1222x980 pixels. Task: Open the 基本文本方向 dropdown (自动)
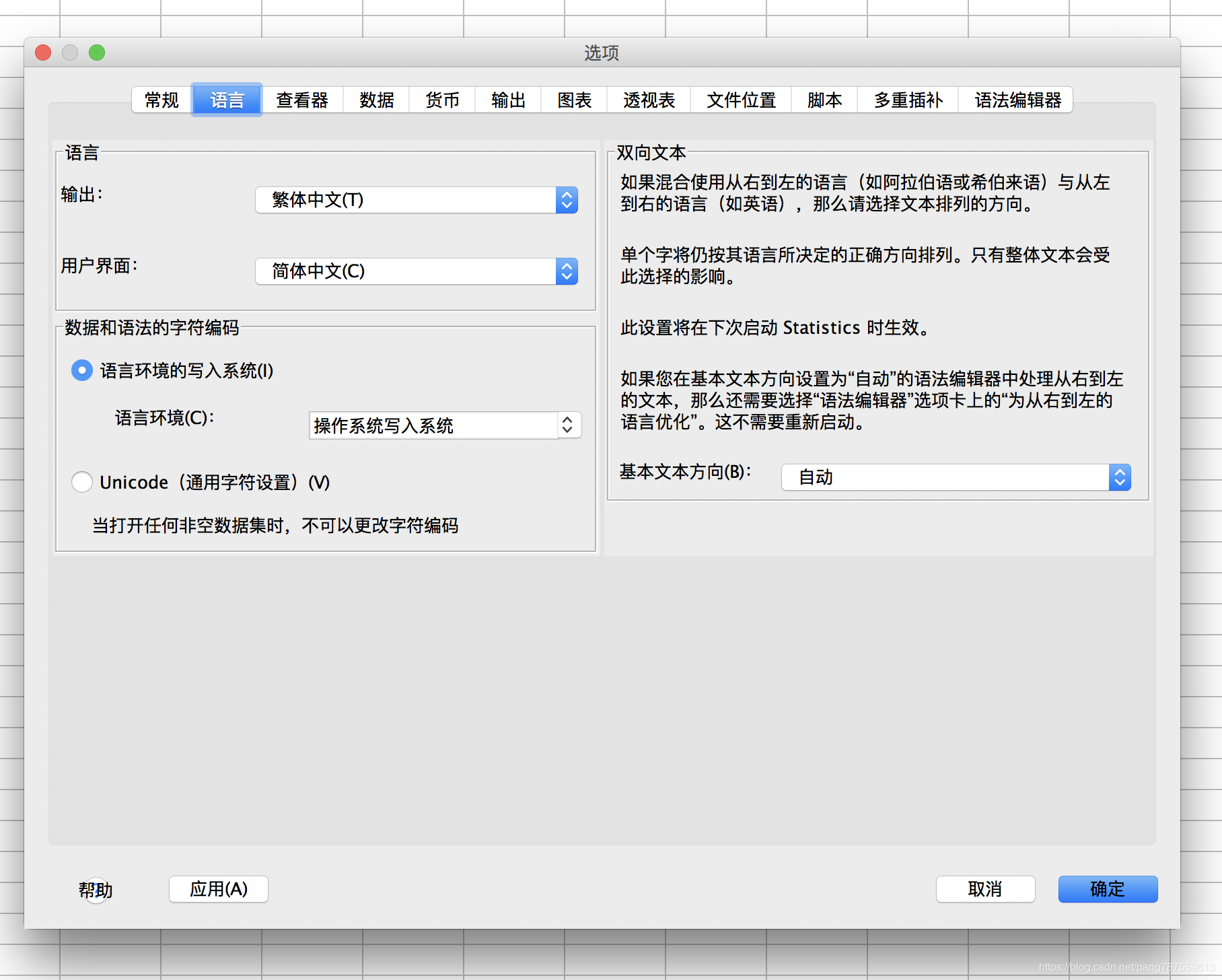pyautogui.click(x=956, y=477)
